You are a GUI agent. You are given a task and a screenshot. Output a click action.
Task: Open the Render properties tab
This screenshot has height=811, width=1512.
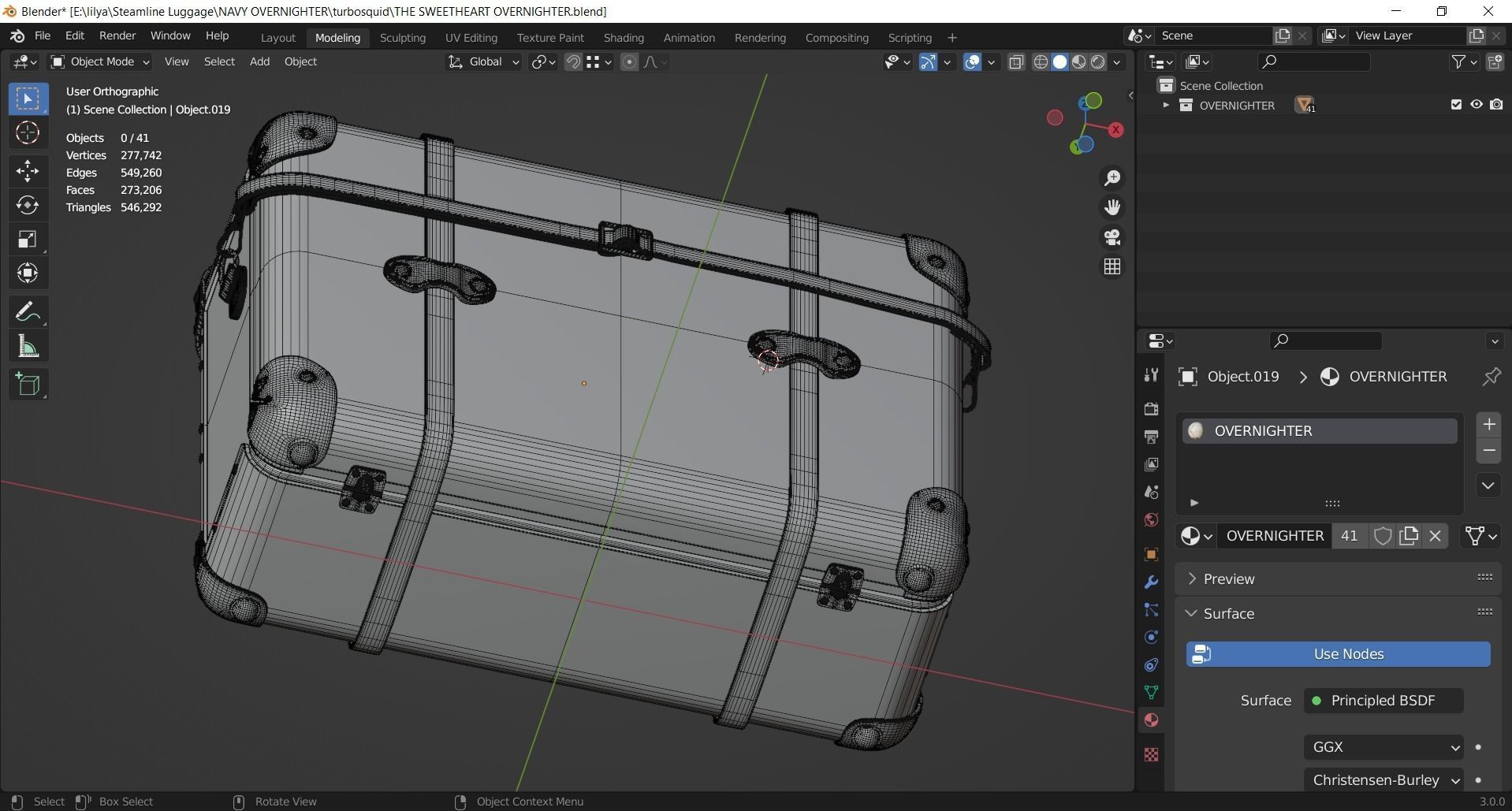(1151, 408)
